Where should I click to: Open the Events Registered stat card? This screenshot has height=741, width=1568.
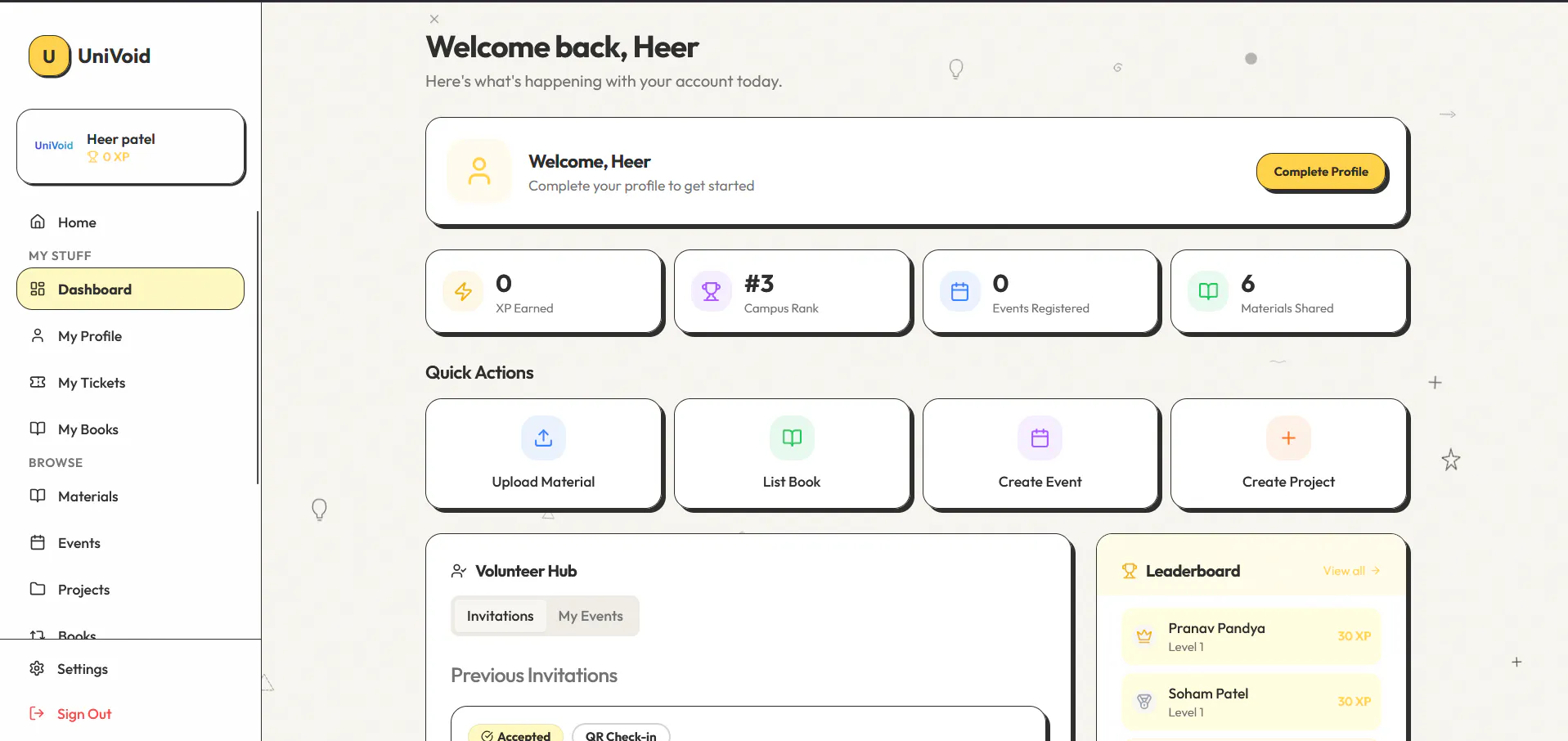[1041, 292]
